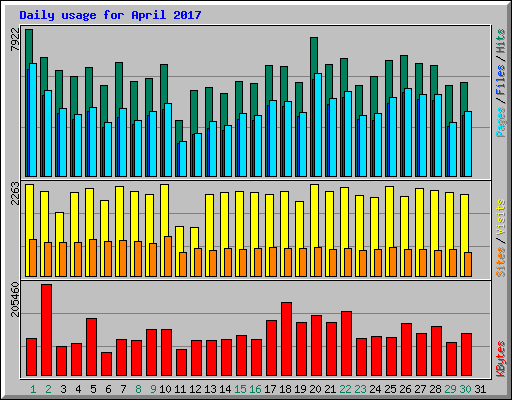The image size is (512, 400).
Task: Click day label 23 on x-axis
Action: pos(360,389)
